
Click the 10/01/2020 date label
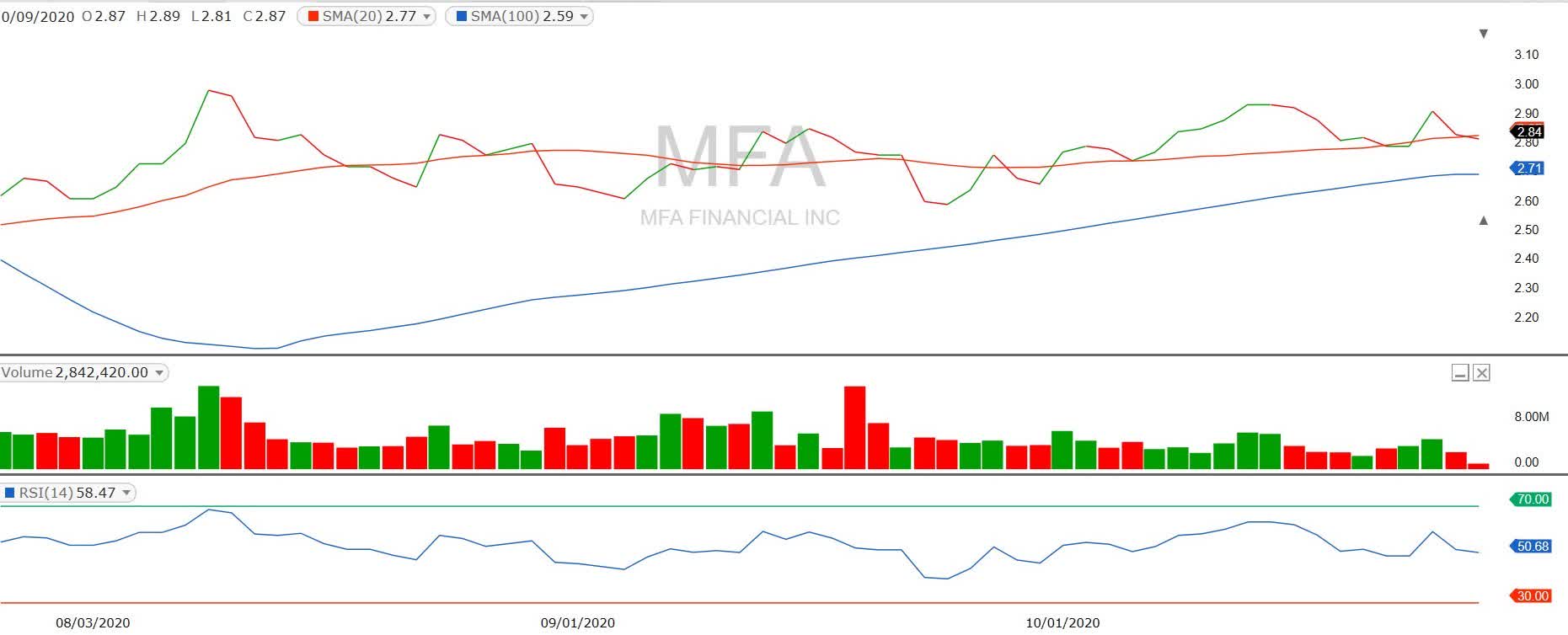pos(1062,623)
